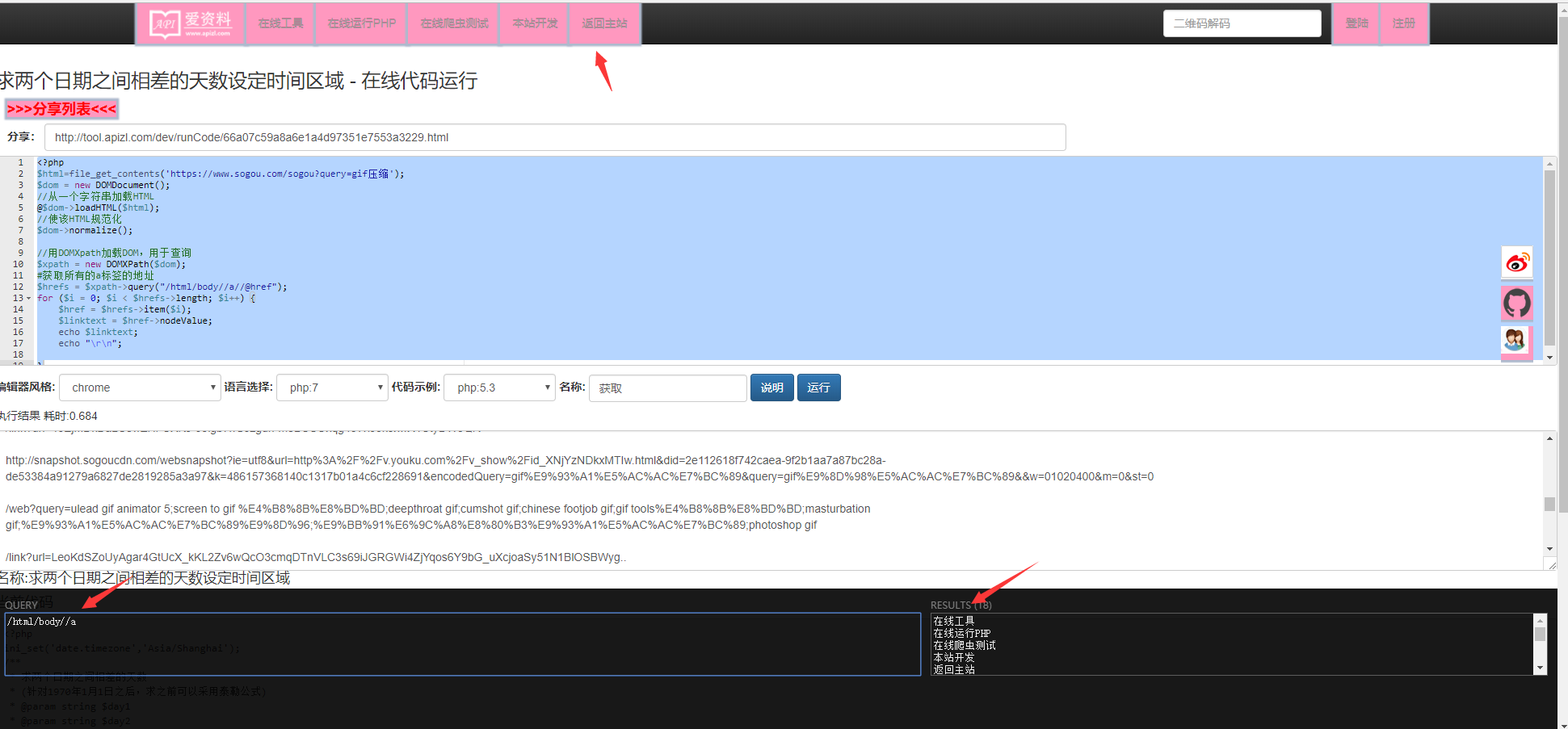Viewport: 1568px width, 729px height.
Task: Click result output scrollbar up arrow
Action: [x=1549, y=439]
